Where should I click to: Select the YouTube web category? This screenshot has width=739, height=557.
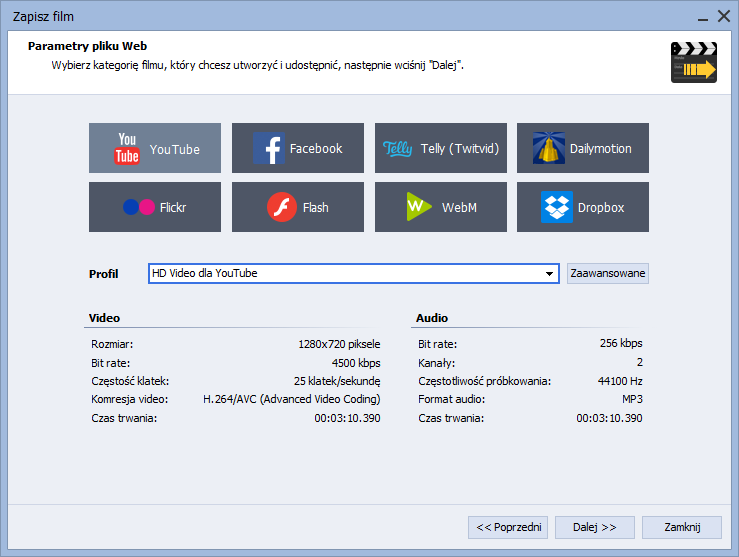[x=155, y=148]
